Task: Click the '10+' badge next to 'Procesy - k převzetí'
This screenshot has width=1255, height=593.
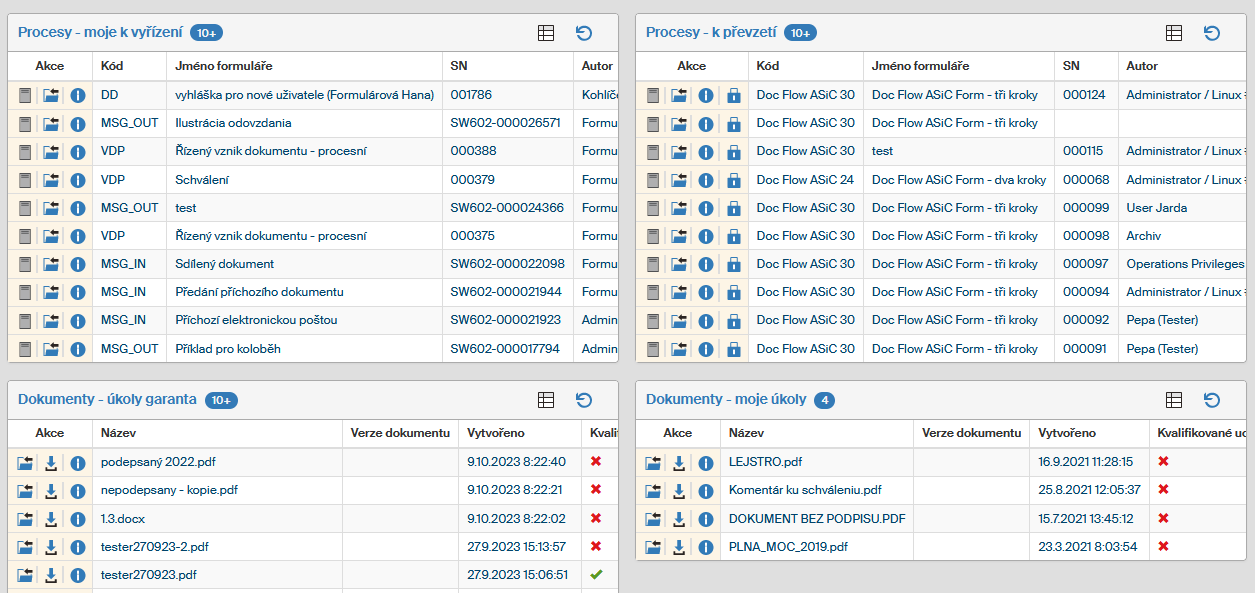Action: pyautogui.click(x=800, y=33)
